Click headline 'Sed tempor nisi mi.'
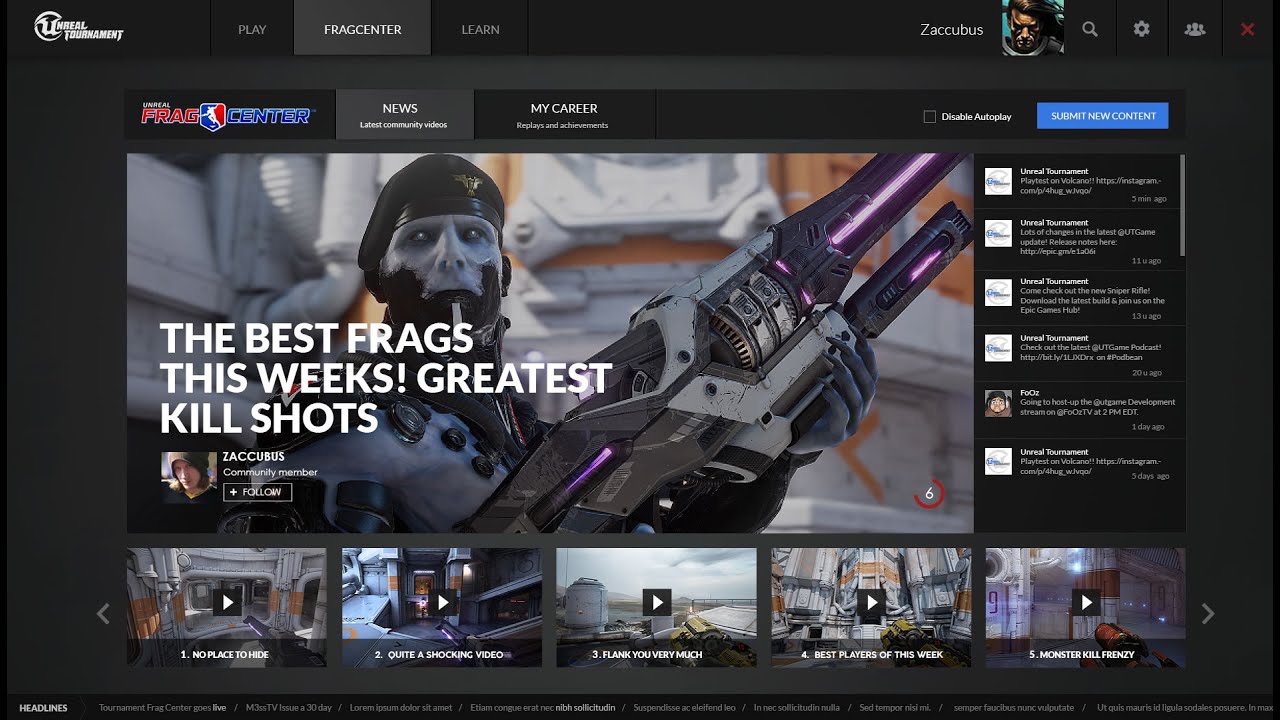The height and width of the screenshot is (720, 1280). click(x=895, y=708)
